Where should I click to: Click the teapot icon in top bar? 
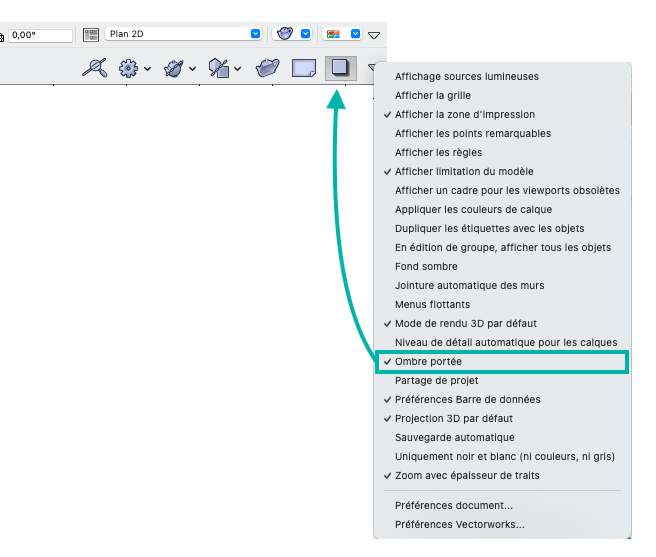(285, 33)
